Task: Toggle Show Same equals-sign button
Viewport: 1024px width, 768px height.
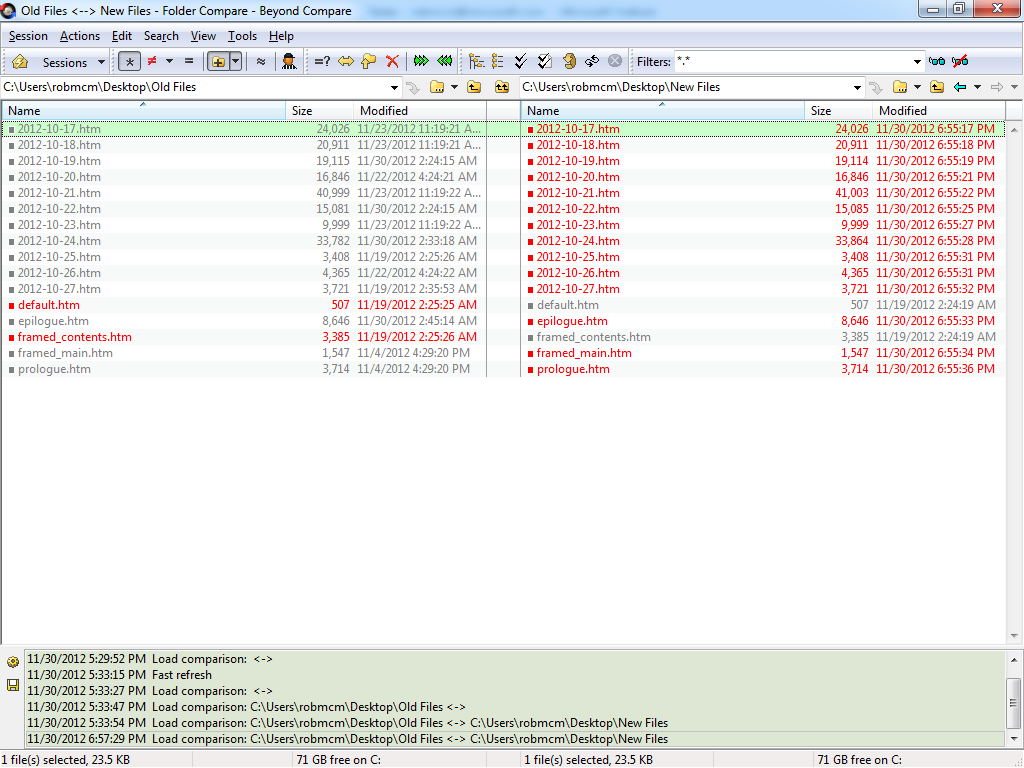Action: coord(188,62)
